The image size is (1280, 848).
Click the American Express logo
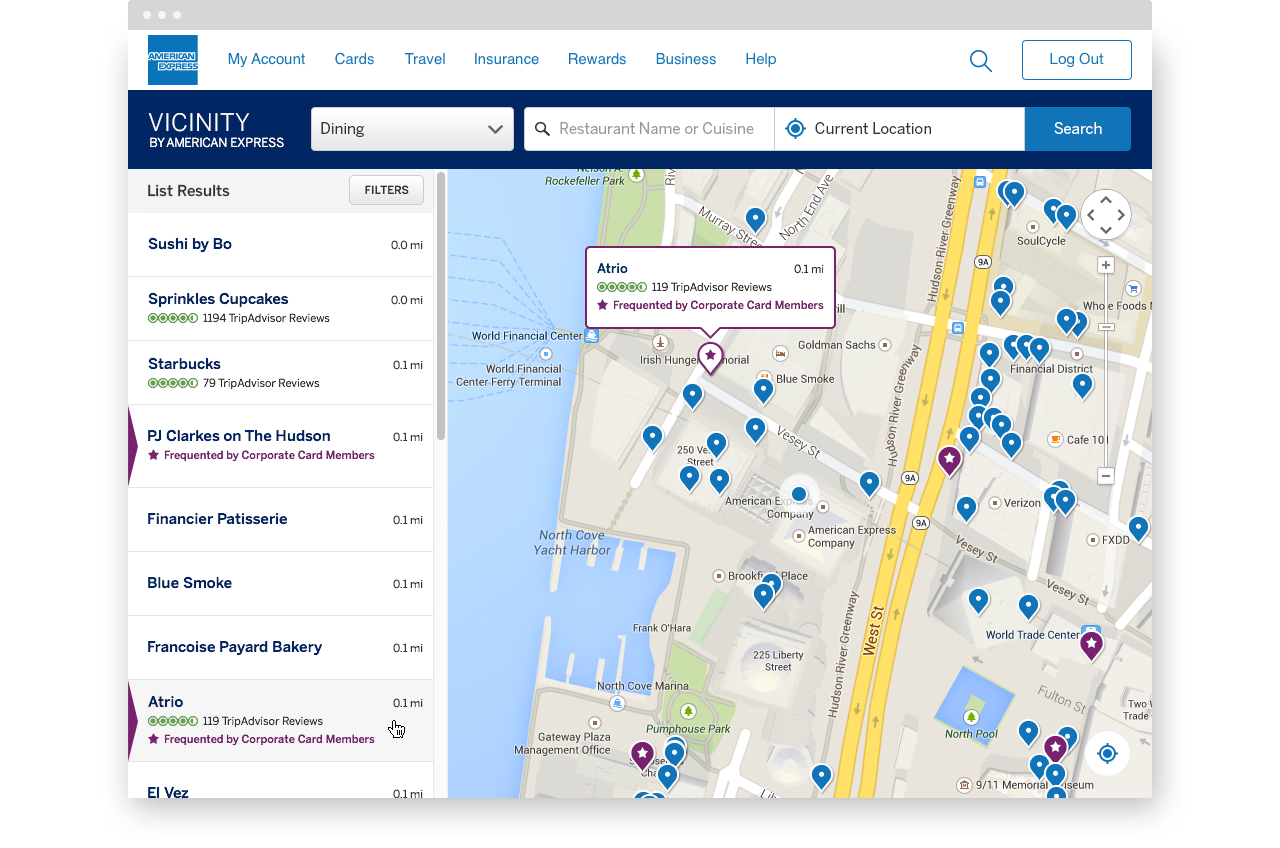click(x=172, y=60)
